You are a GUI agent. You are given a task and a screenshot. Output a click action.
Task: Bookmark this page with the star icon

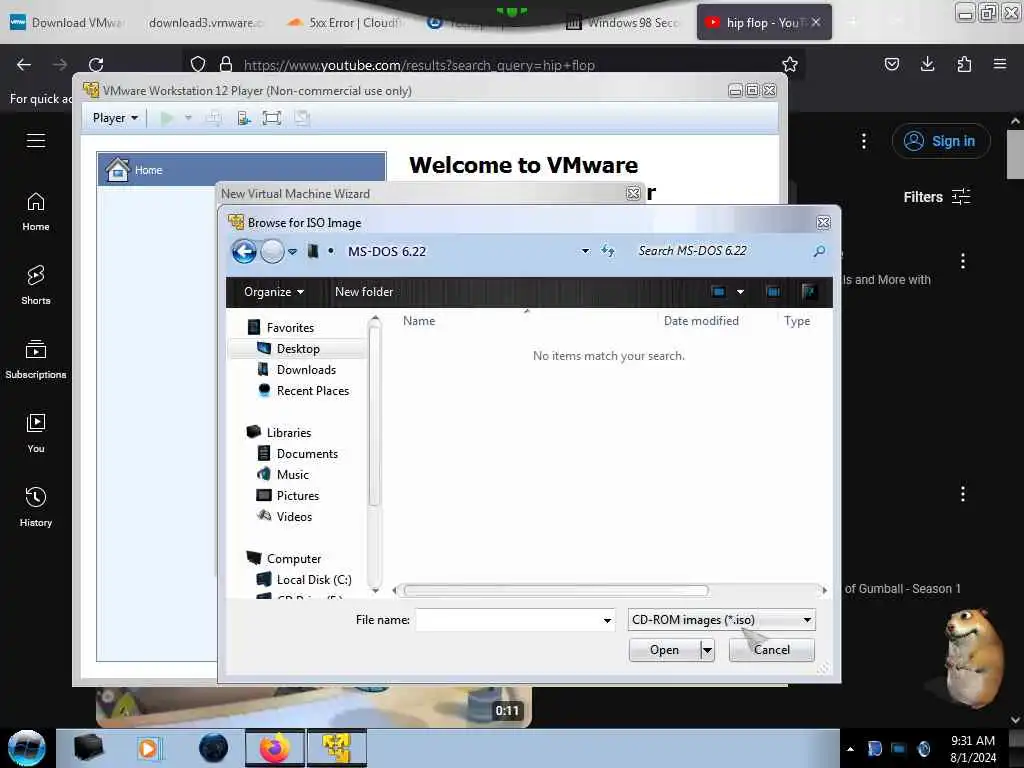pyautogui.click(x=790, y=64)
